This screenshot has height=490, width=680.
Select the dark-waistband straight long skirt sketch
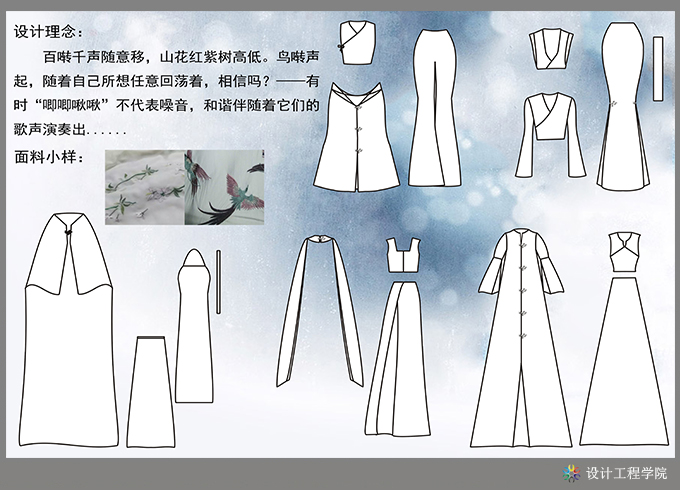(x=151, y=392)
